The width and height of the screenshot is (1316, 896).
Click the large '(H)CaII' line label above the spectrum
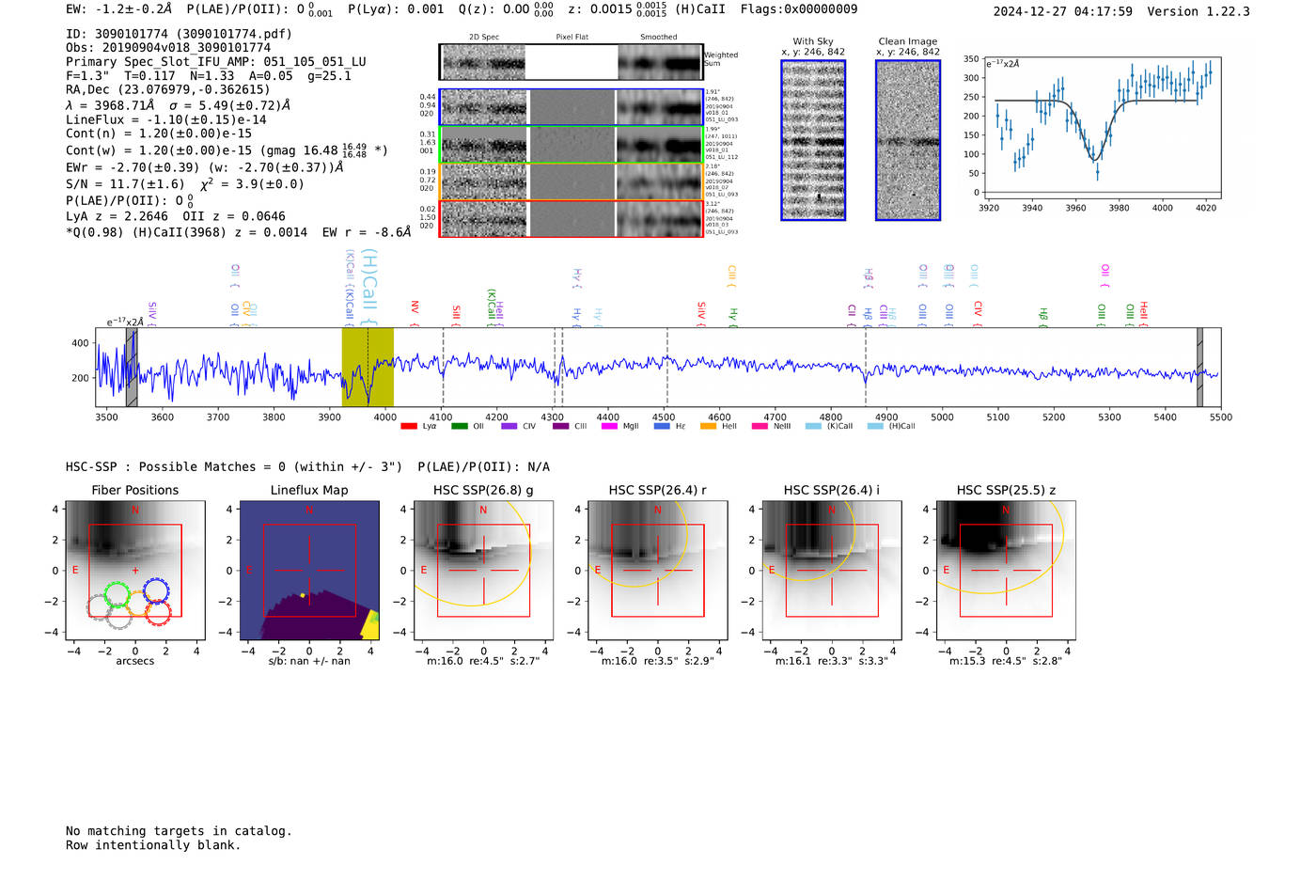point(369,287)
